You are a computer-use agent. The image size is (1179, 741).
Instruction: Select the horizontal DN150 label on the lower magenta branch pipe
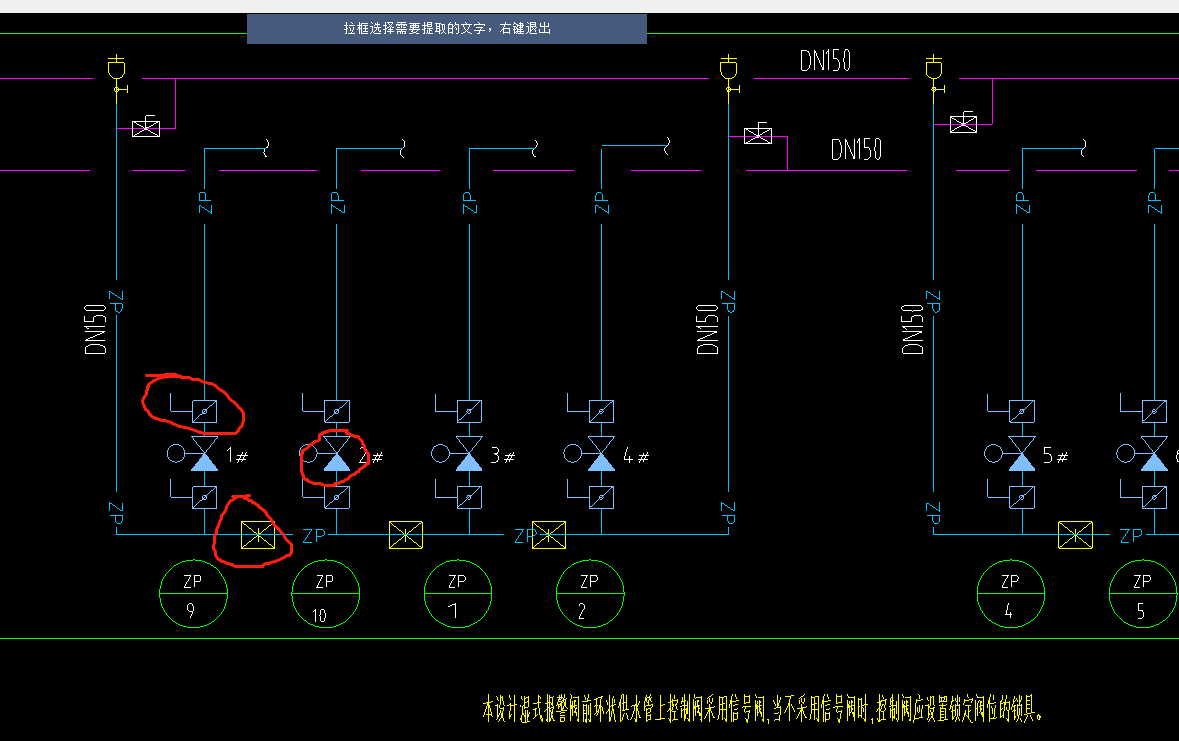click(x=856, y=150)
